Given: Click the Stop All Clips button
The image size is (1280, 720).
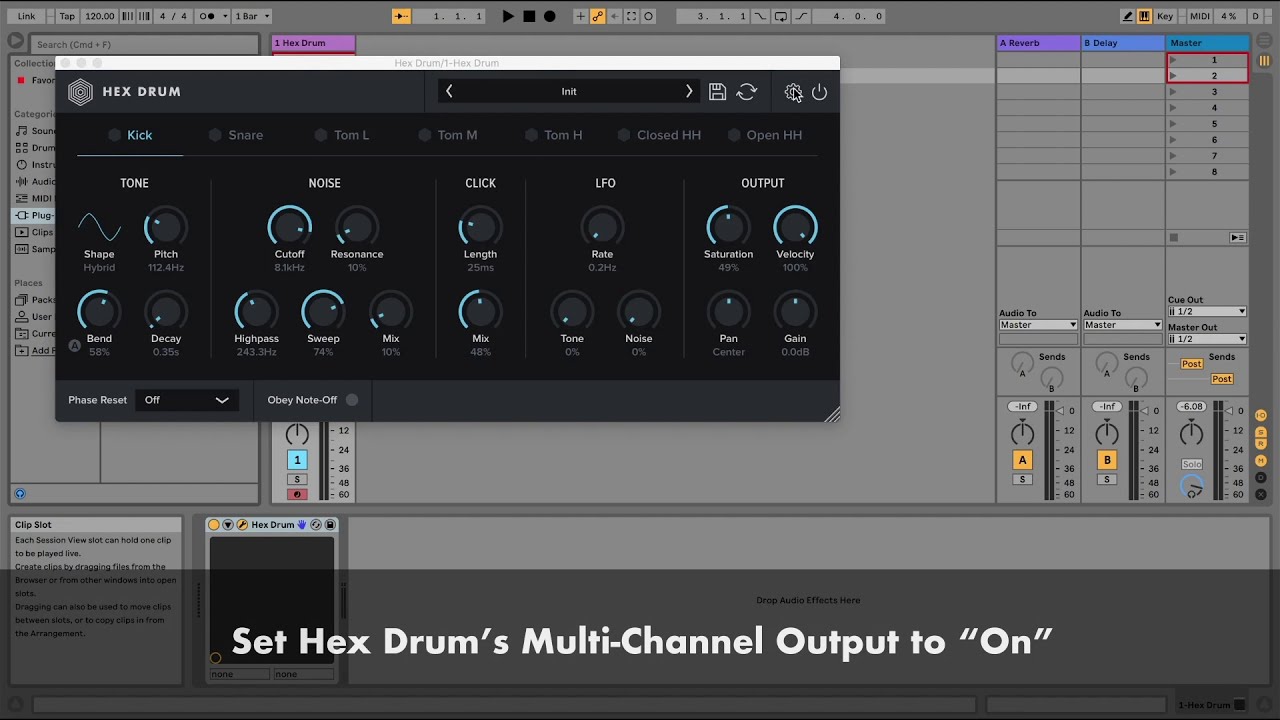Looking at the screenshot, I should (x=1174, y=237).
